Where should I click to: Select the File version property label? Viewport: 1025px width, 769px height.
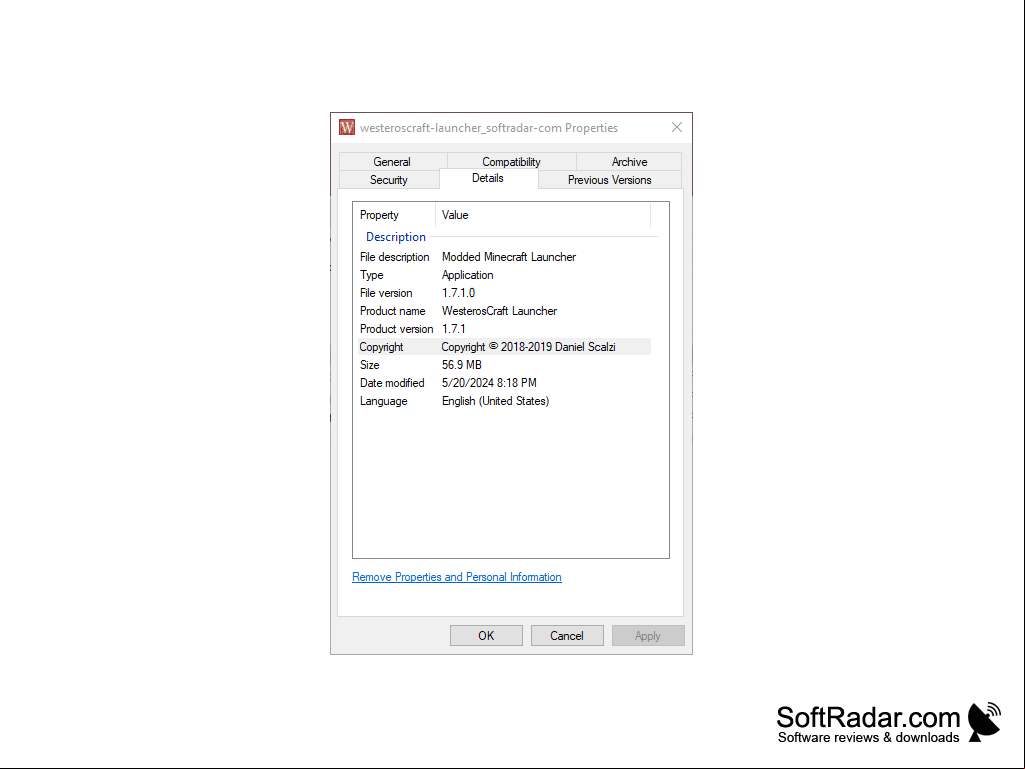pyautogui.click(x=386, y=293)
